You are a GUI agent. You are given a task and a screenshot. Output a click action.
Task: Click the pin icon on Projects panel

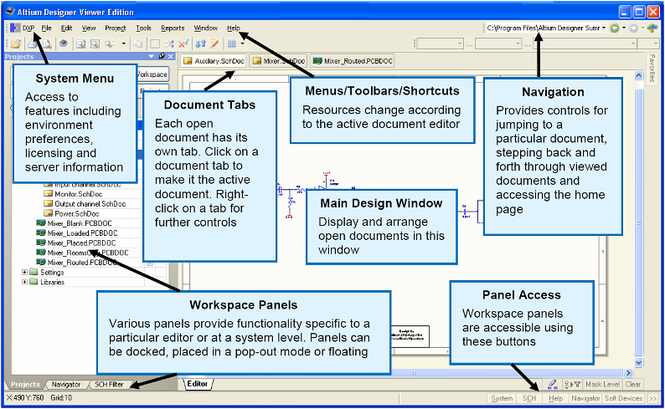[162, 56]
